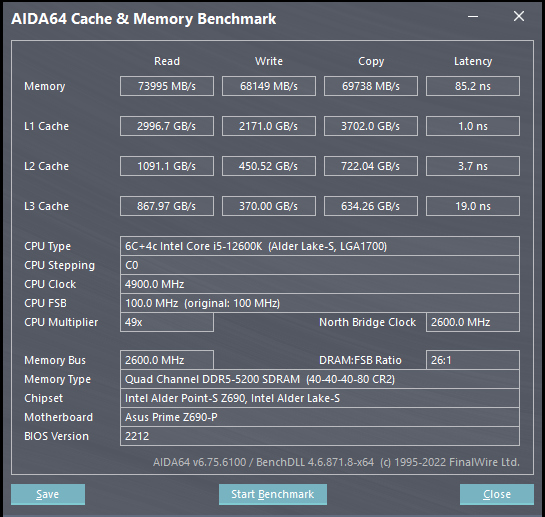The height and width of the screenshot is (517, 545).
Task: Select the CPU Clock 4900.0 MHz field
Action: tap(320, 284)
